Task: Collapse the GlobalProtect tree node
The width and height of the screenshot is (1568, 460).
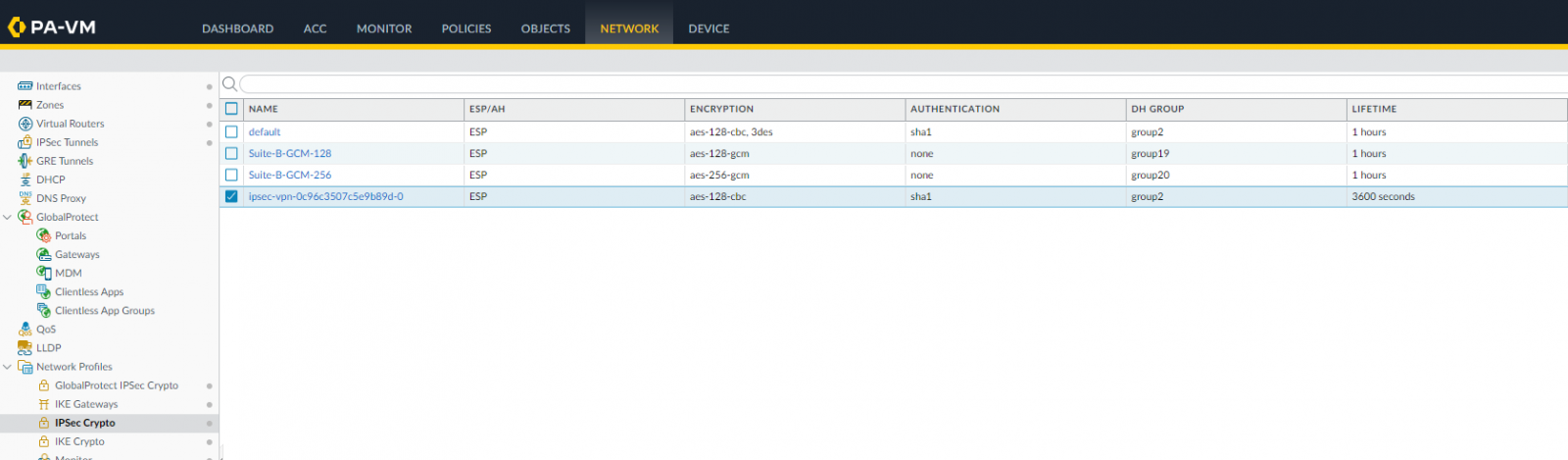Action: tap(8, 217)
